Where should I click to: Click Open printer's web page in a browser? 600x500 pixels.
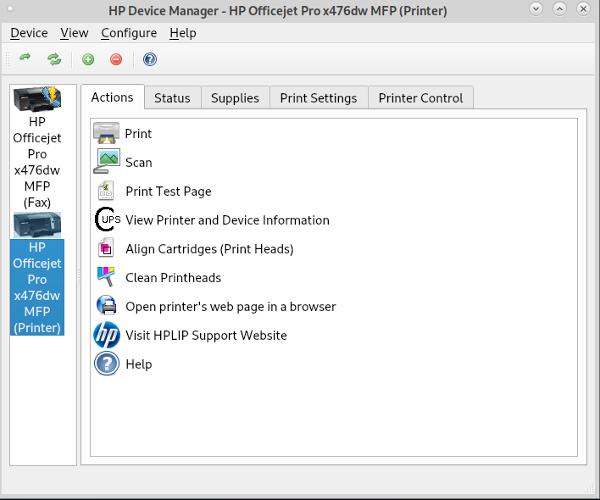pyautogui.click(x=231, y=306)
